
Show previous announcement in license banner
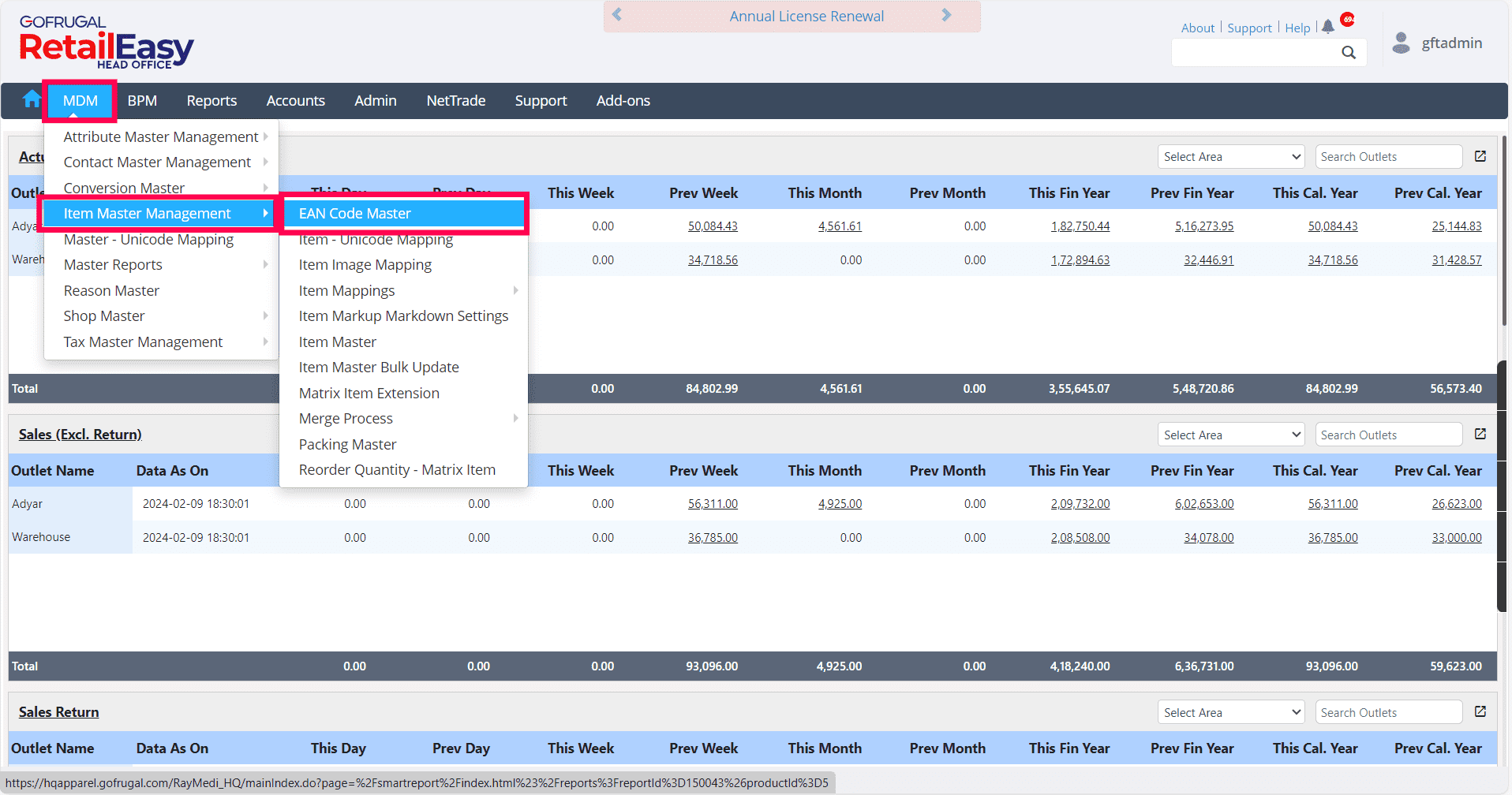coord(617,14)
